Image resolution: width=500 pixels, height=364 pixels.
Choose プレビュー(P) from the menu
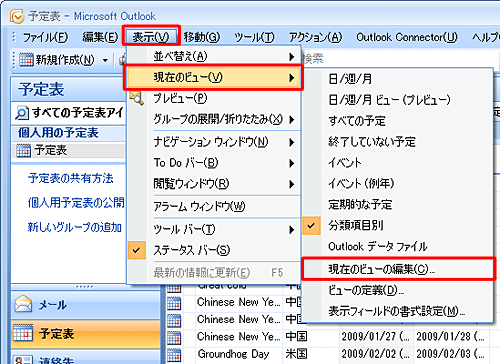click(214, 98)
